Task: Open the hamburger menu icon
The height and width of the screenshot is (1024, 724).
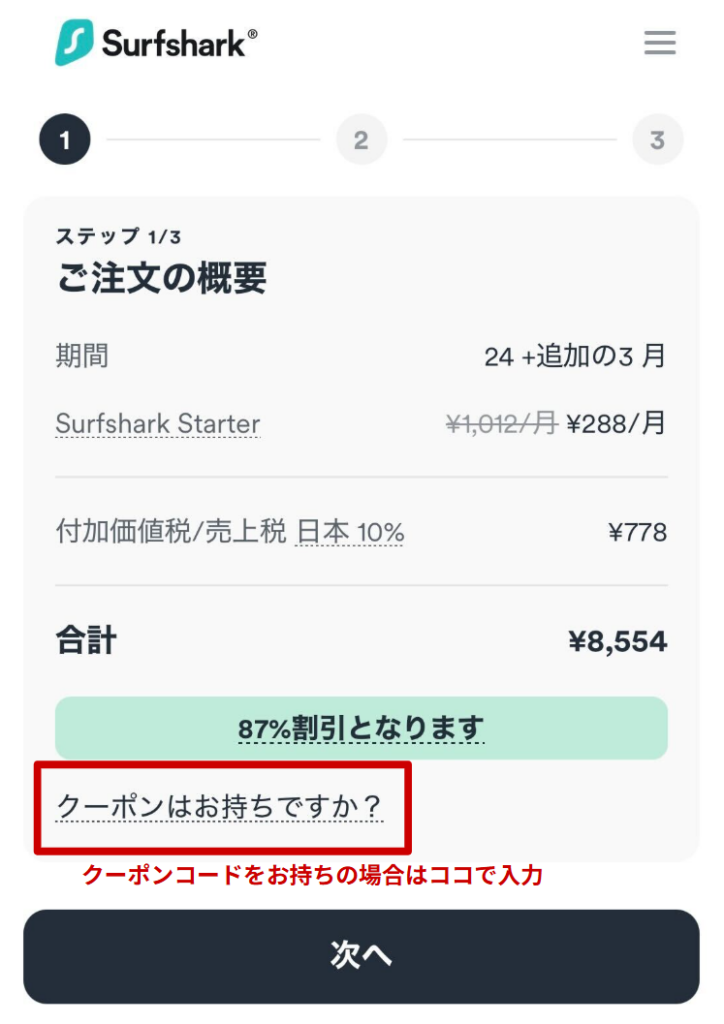Action: [x=660, y=43]
